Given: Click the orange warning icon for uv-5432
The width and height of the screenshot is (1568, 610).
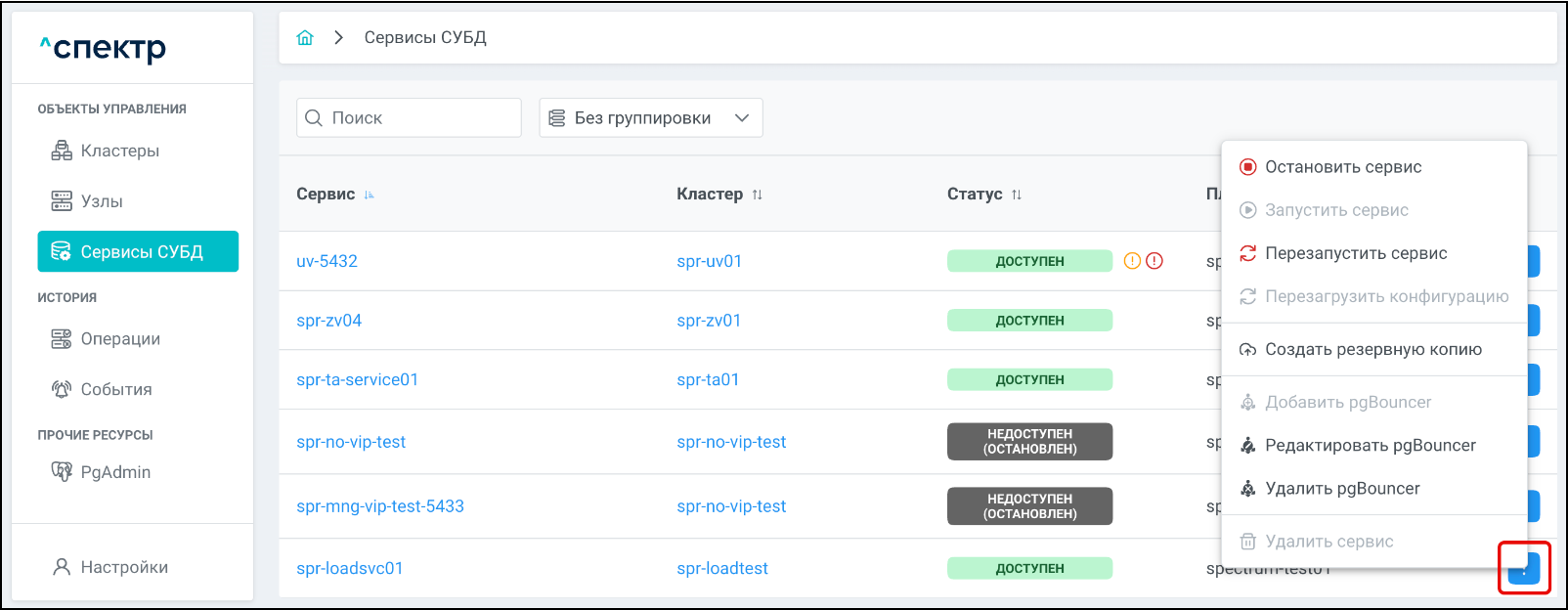Looking at the screenshot, I should click(x=1132, y=261).
